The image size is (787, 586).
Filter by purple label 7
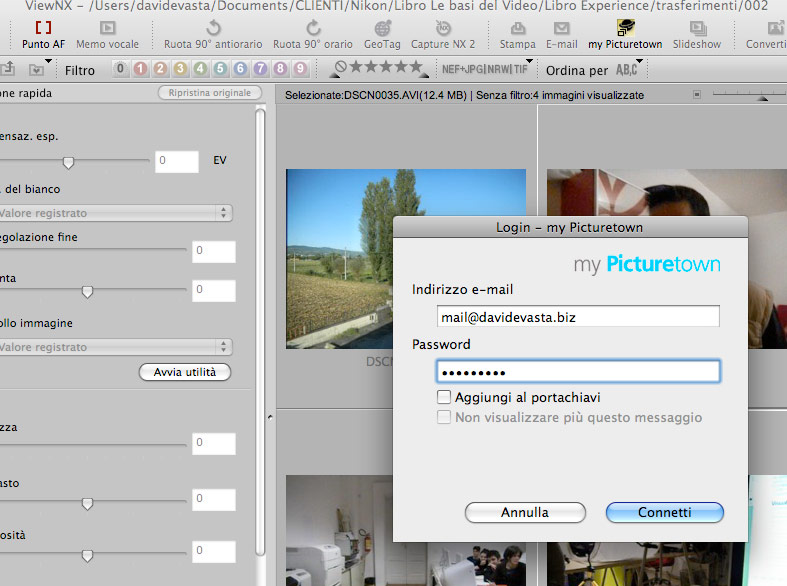[260, 68]
